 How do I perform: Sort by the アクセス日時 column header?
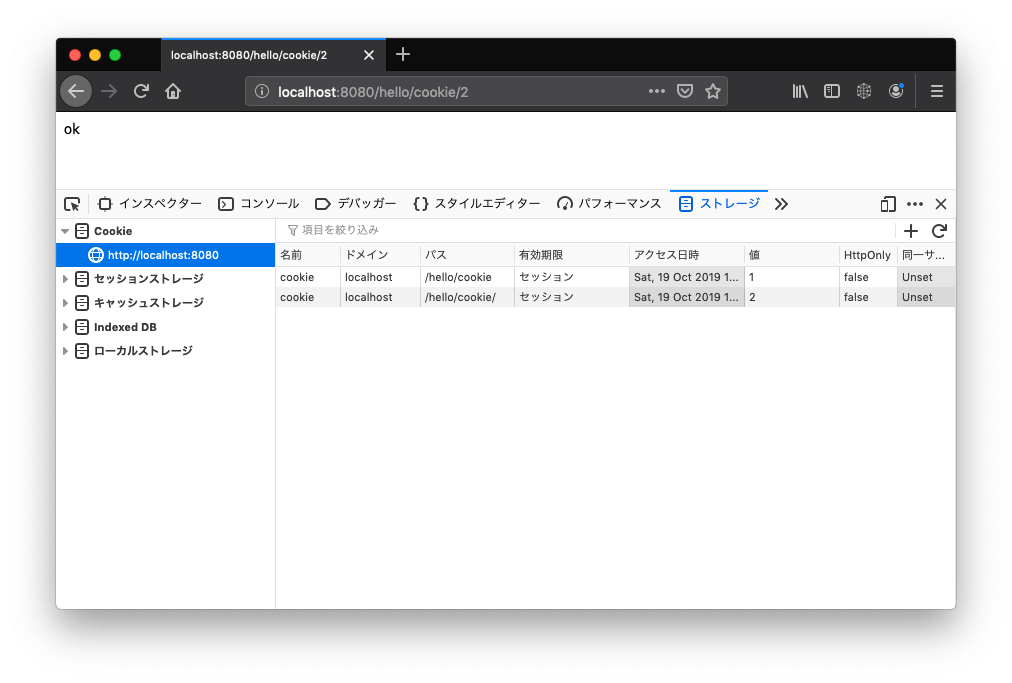pyautogui.click(x=687, y=255)
